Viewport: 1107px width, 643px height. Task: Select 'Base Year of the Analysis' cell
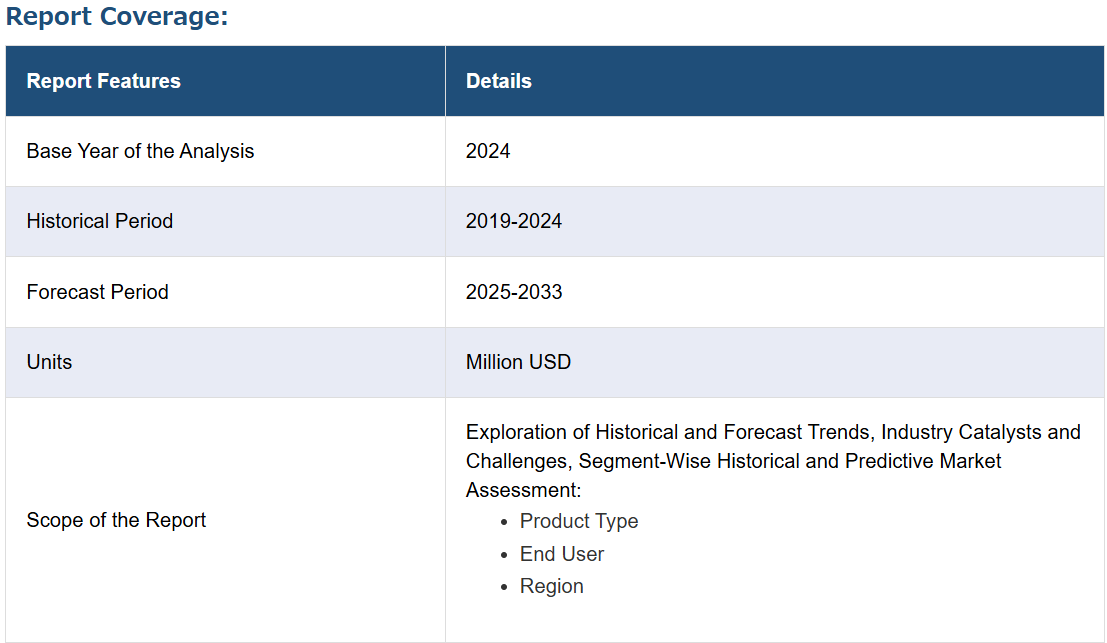coord(225,151)
